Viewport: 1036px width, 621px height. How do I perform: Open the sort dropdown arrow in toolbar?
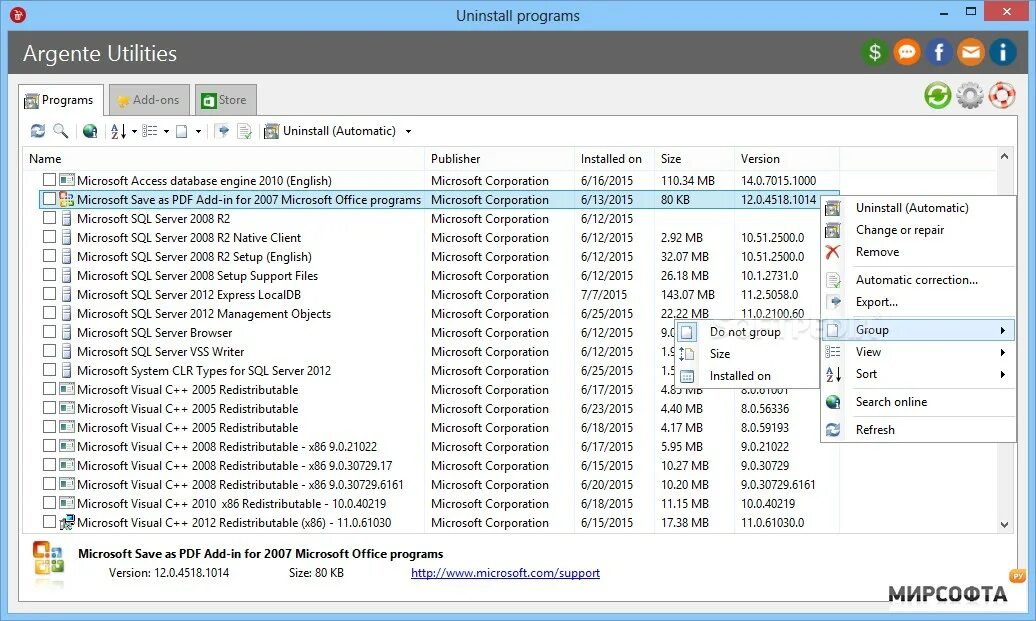pos(134,131)
